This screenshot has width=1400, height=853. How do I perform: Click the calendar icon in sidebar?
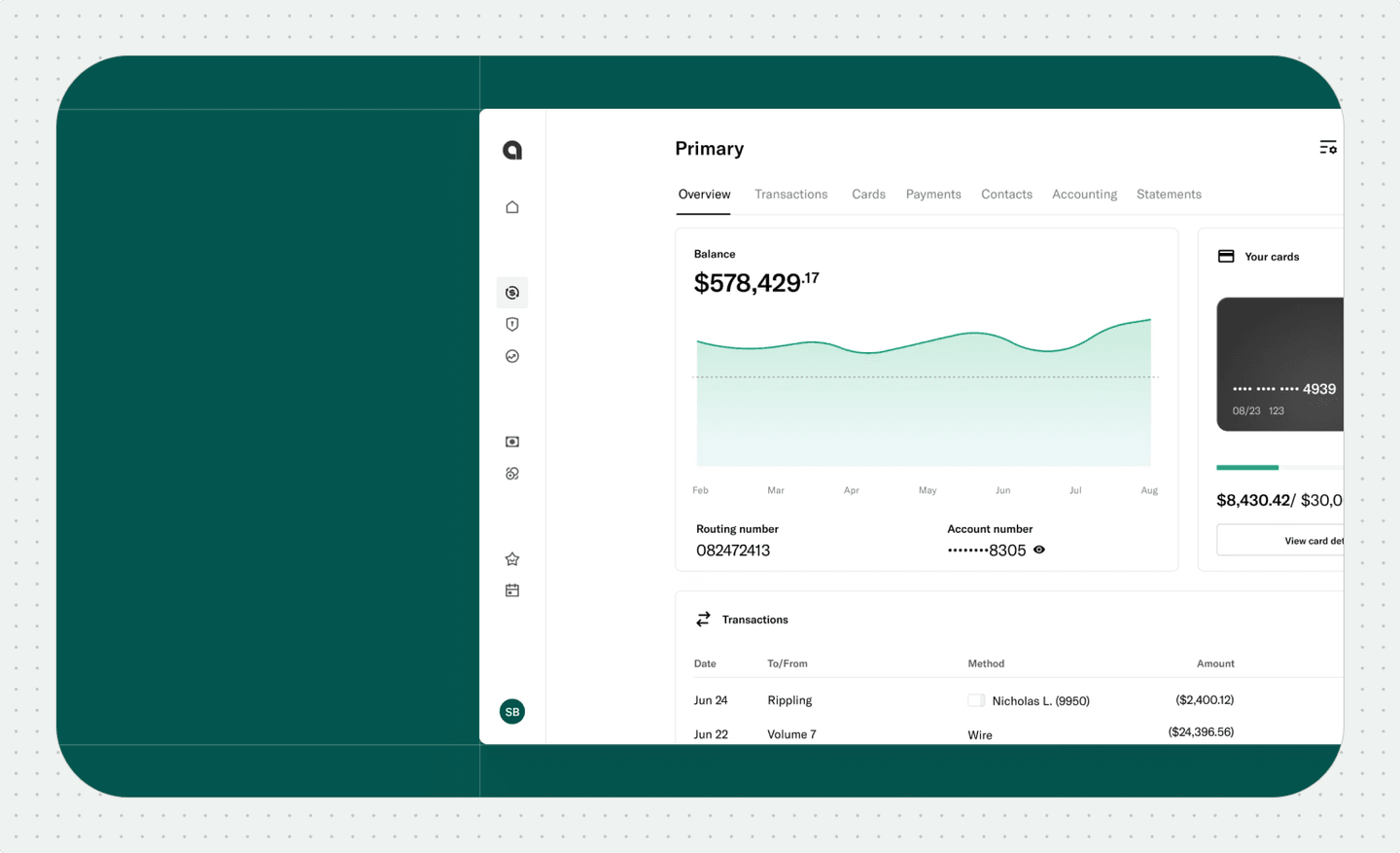click(512, 590)
